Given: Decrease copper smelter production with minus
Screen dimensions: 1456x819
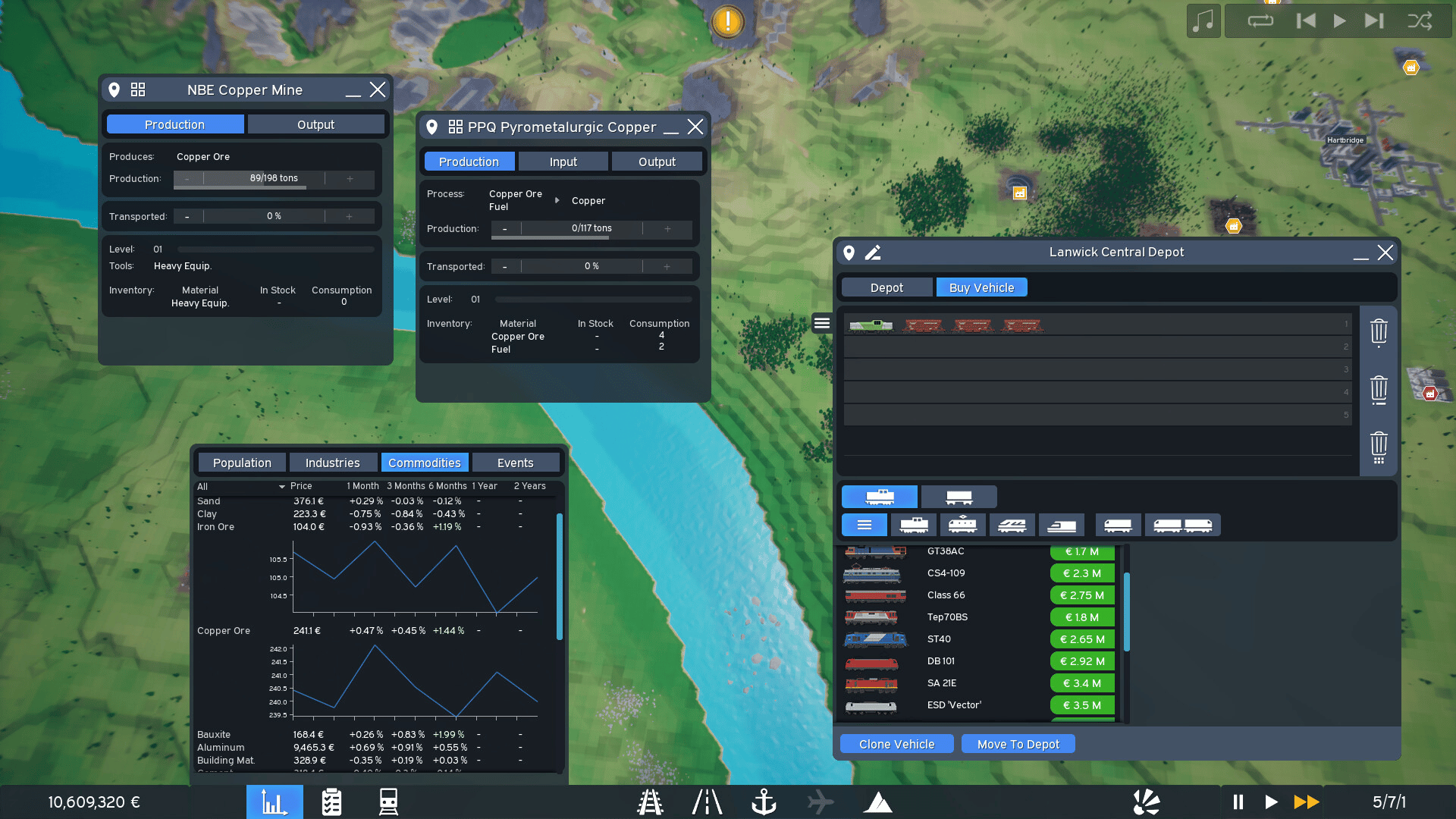Looking at the screenshot, I should pos(505,228).
